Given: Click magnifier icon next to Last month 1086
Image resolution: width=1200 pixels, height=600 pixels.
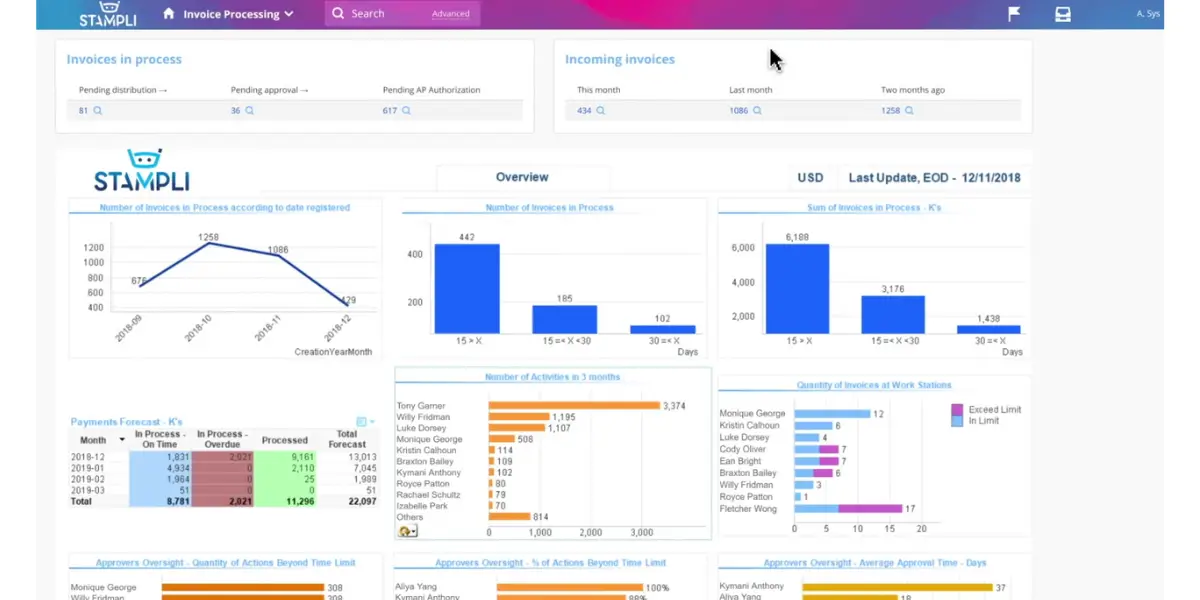Looking at the screenshot, I should (x=758, y=111).
